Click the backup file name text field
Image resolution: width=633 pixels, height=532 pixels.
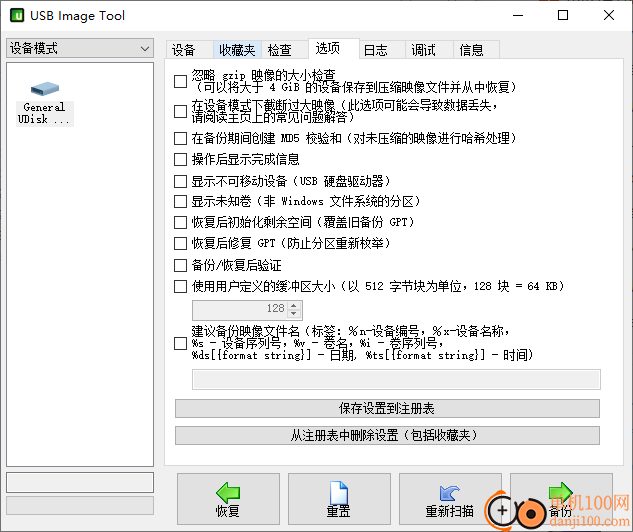click(396, 379)
